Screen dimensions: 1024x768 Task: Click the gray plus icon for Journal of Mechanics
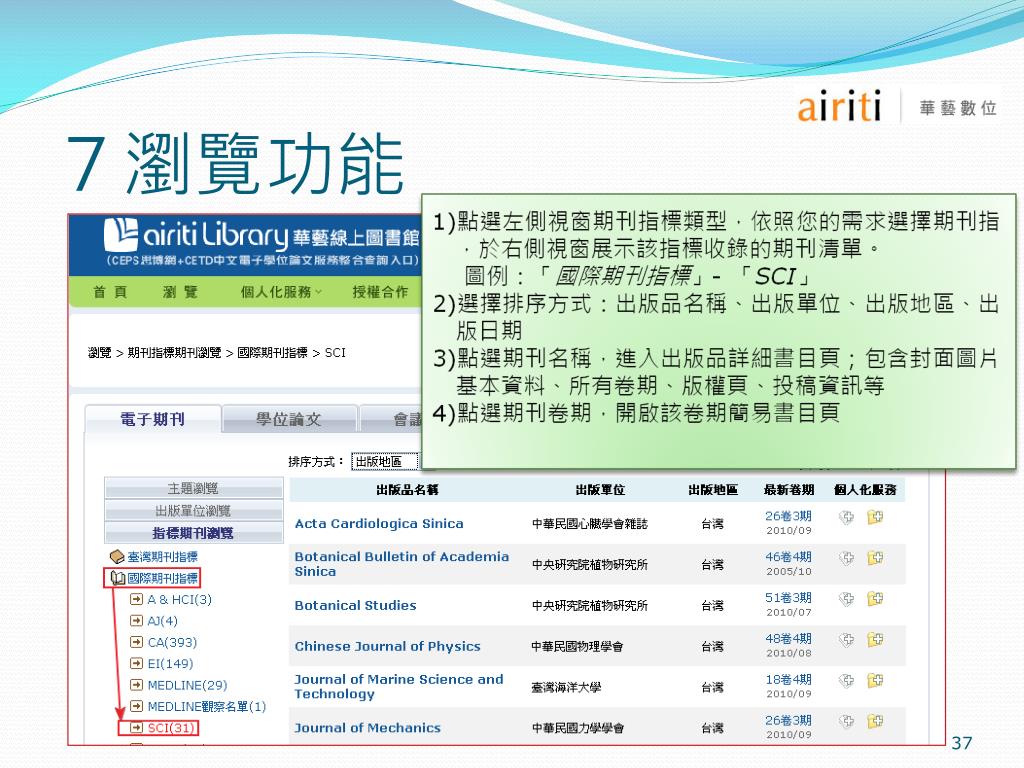pyautogui.click(x=846, y=722)
